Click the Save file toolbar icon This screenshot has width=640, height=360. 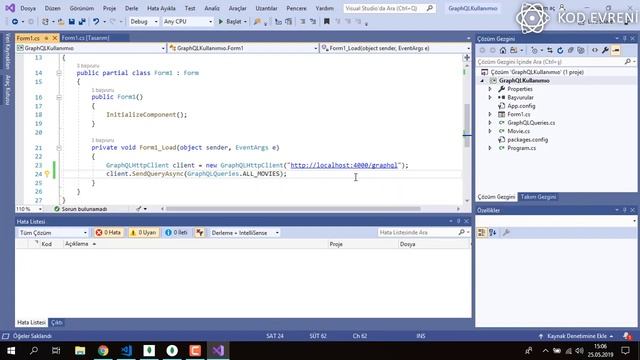pos(71,22)
